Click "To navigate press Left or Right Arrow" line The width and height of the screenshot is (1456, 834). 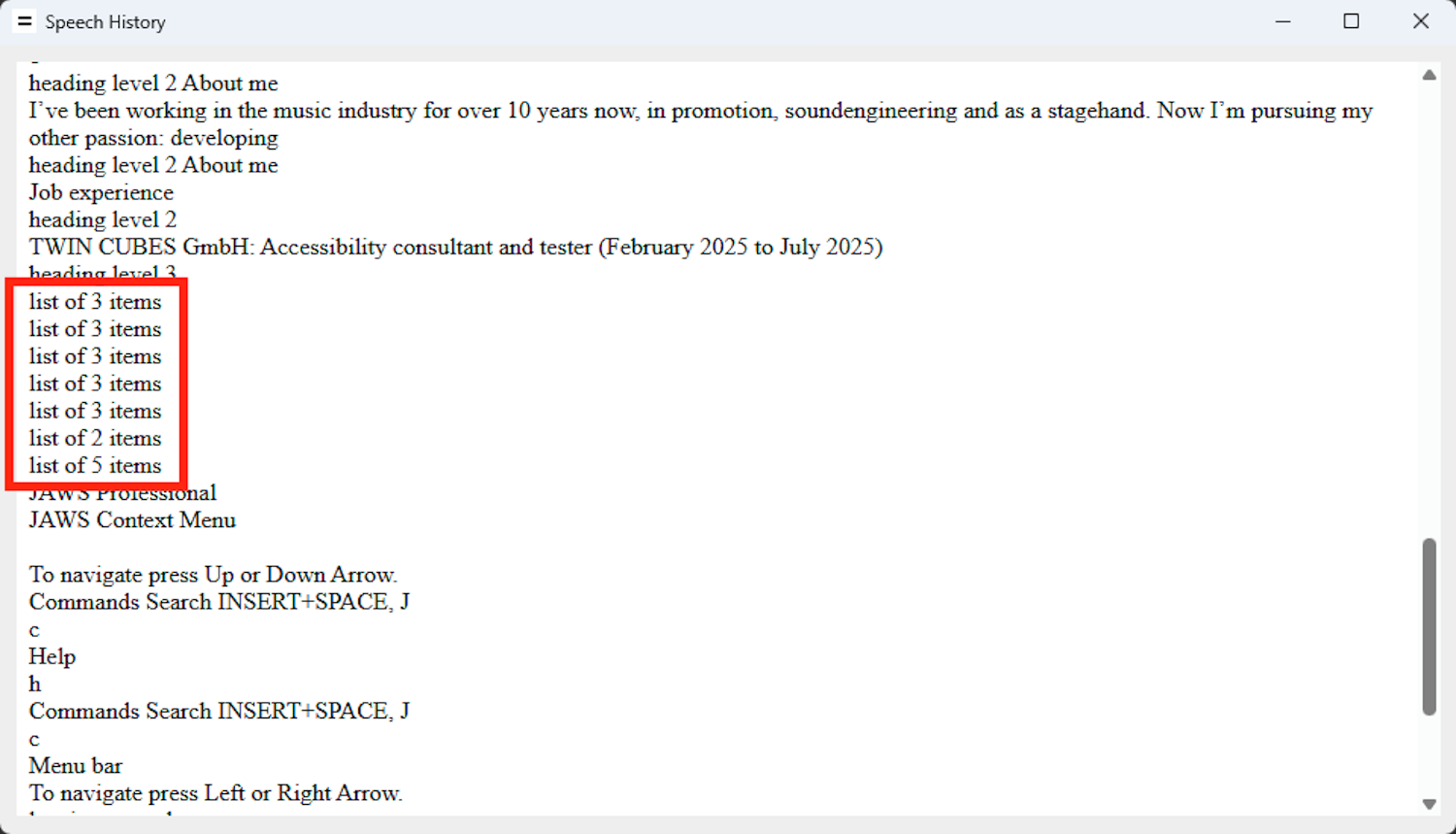(x=215, y=793)
